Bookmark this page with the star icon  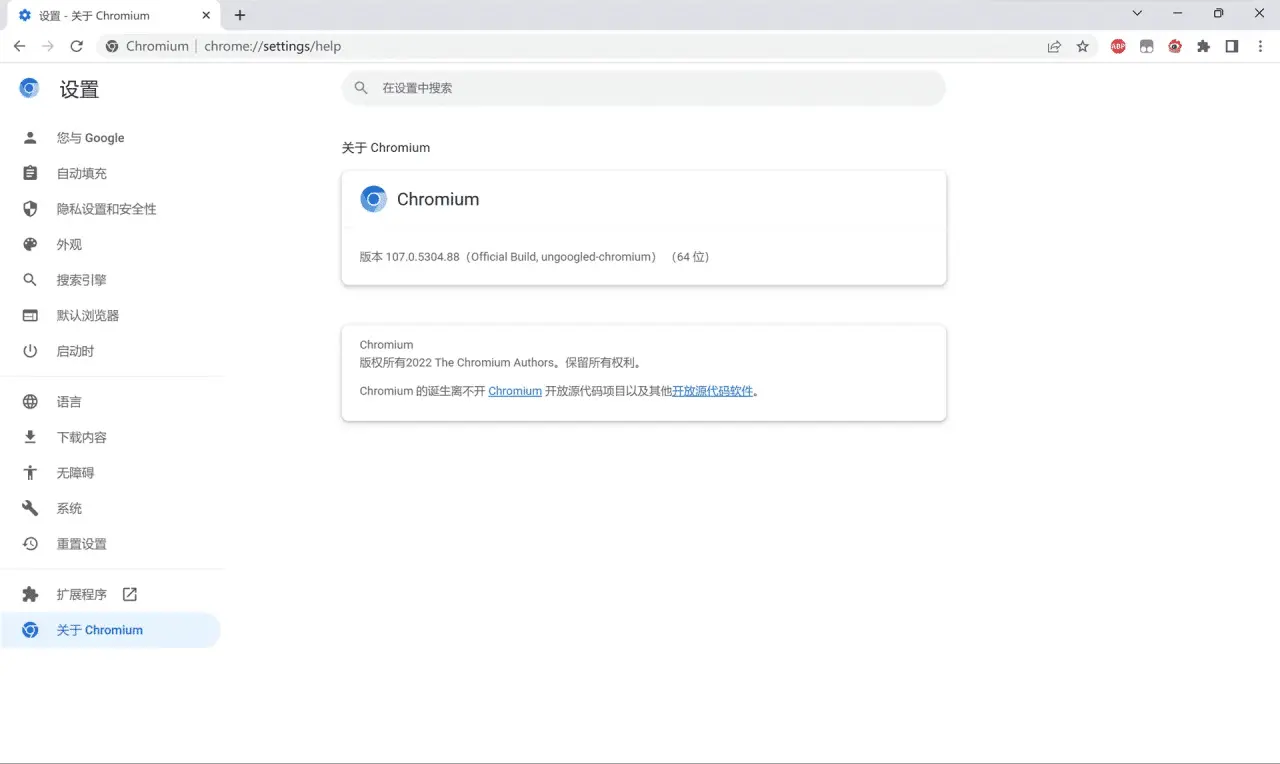pos(1082,46)
